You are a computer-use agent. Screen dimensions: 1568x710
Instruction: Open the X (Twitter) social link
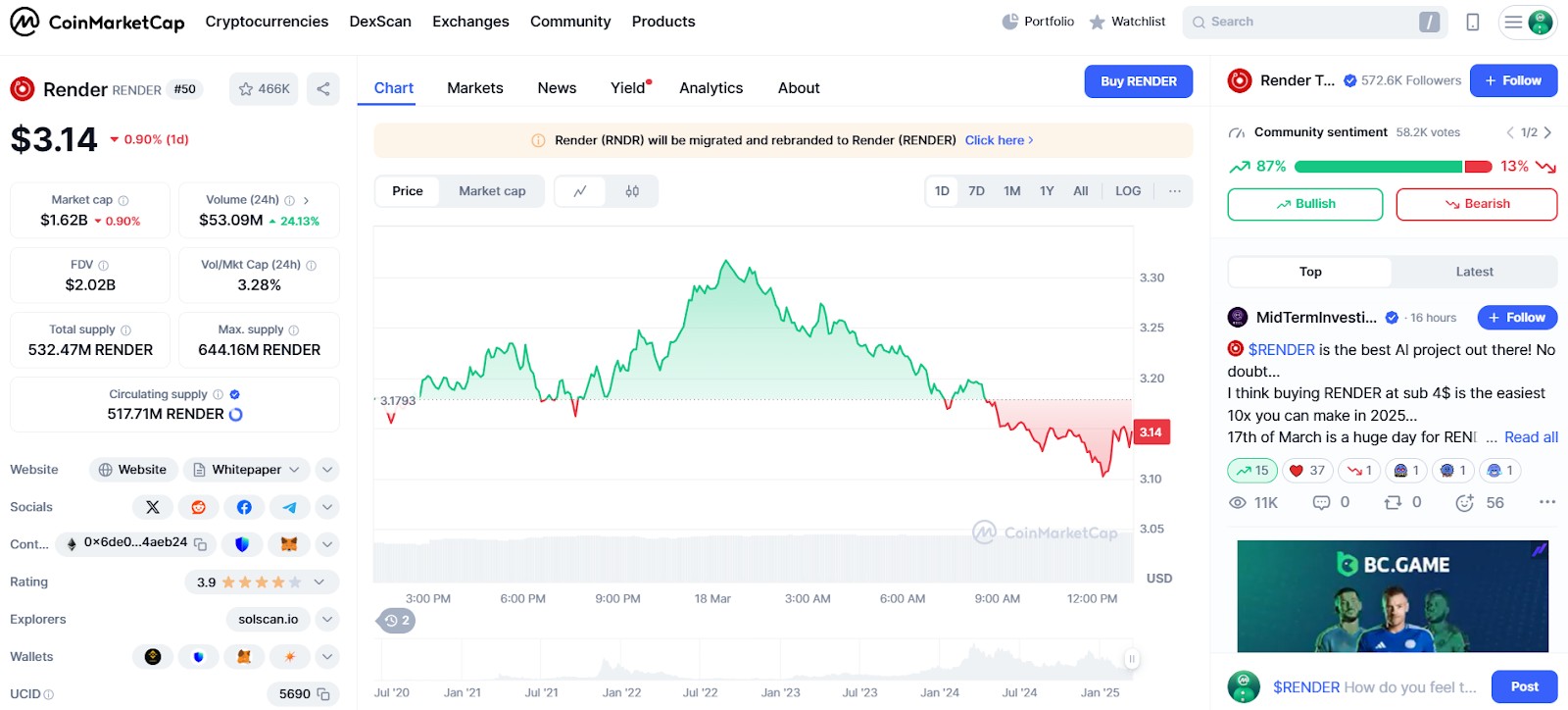[x=153, y=507]
